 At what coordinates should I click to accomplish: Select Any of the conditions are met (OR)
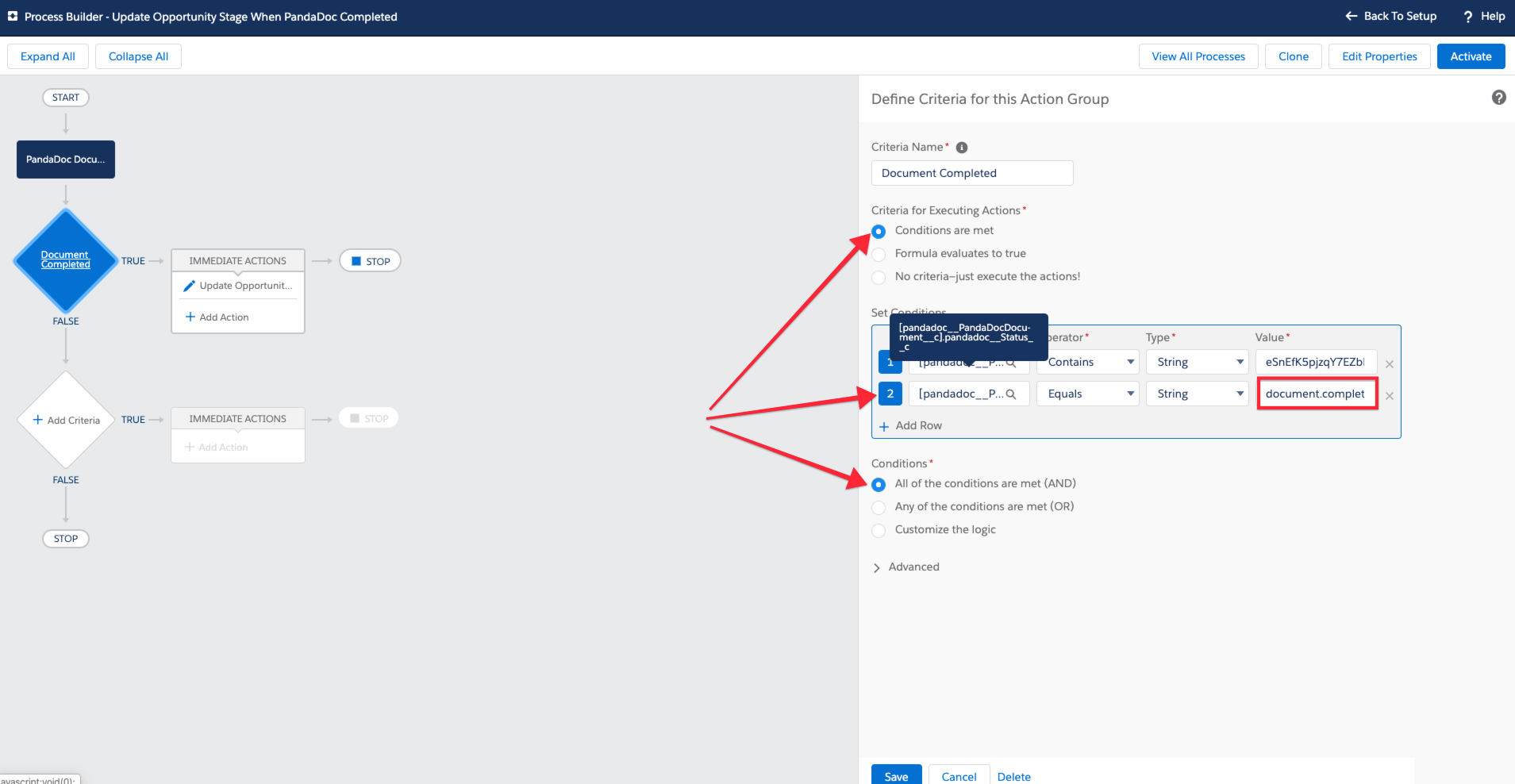pyautogui.click(x=879, y=508)
